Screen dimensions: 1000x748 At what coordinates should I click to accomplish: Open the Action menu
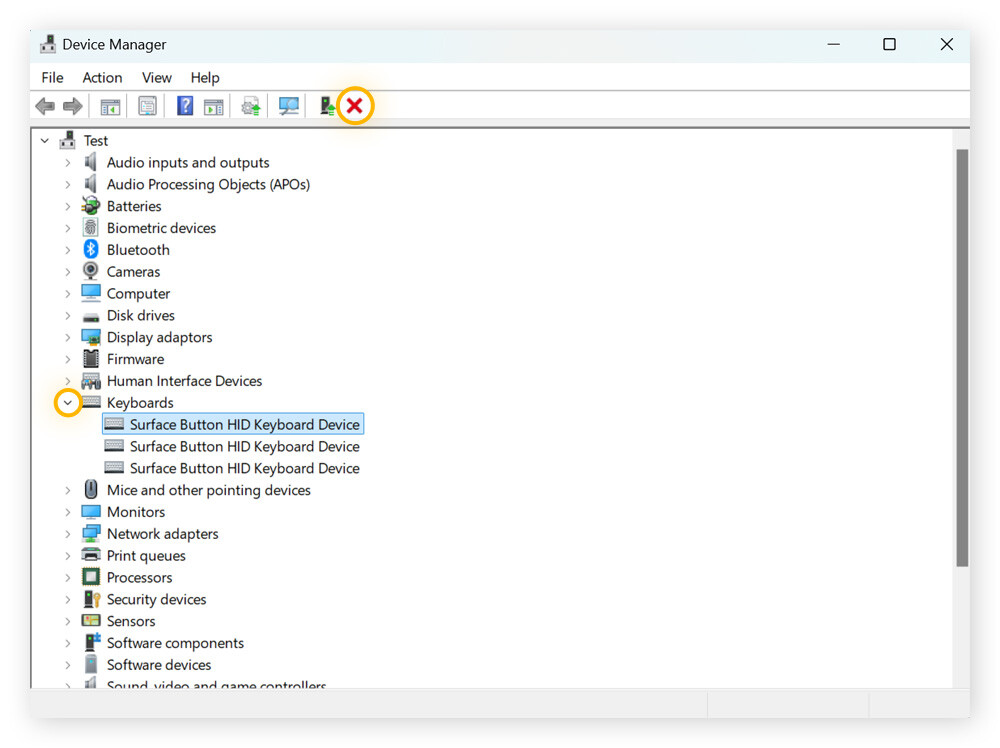[x=102, y=77]
